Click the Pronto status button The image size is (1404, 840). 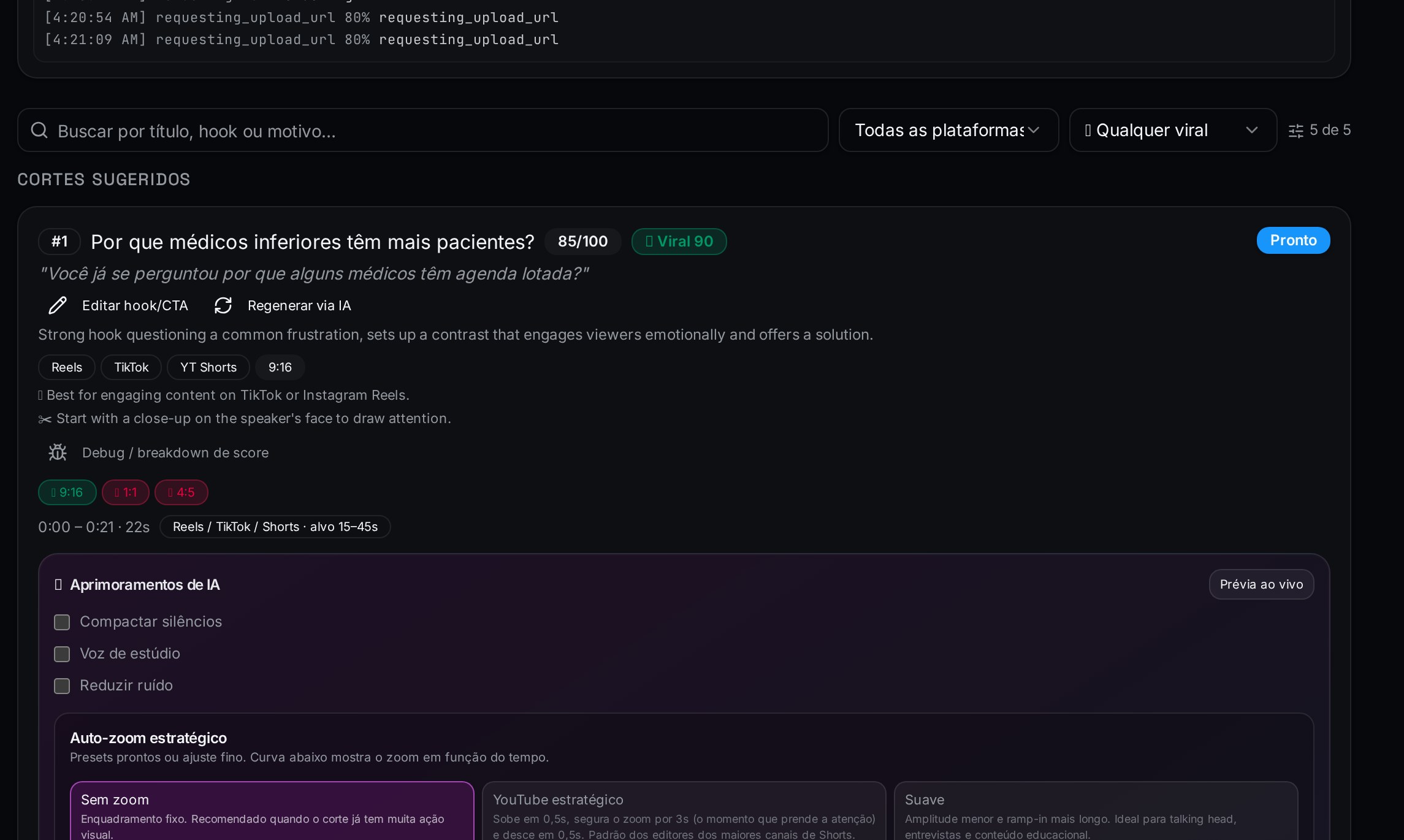pyautogui.click(x=1294, y=240)
